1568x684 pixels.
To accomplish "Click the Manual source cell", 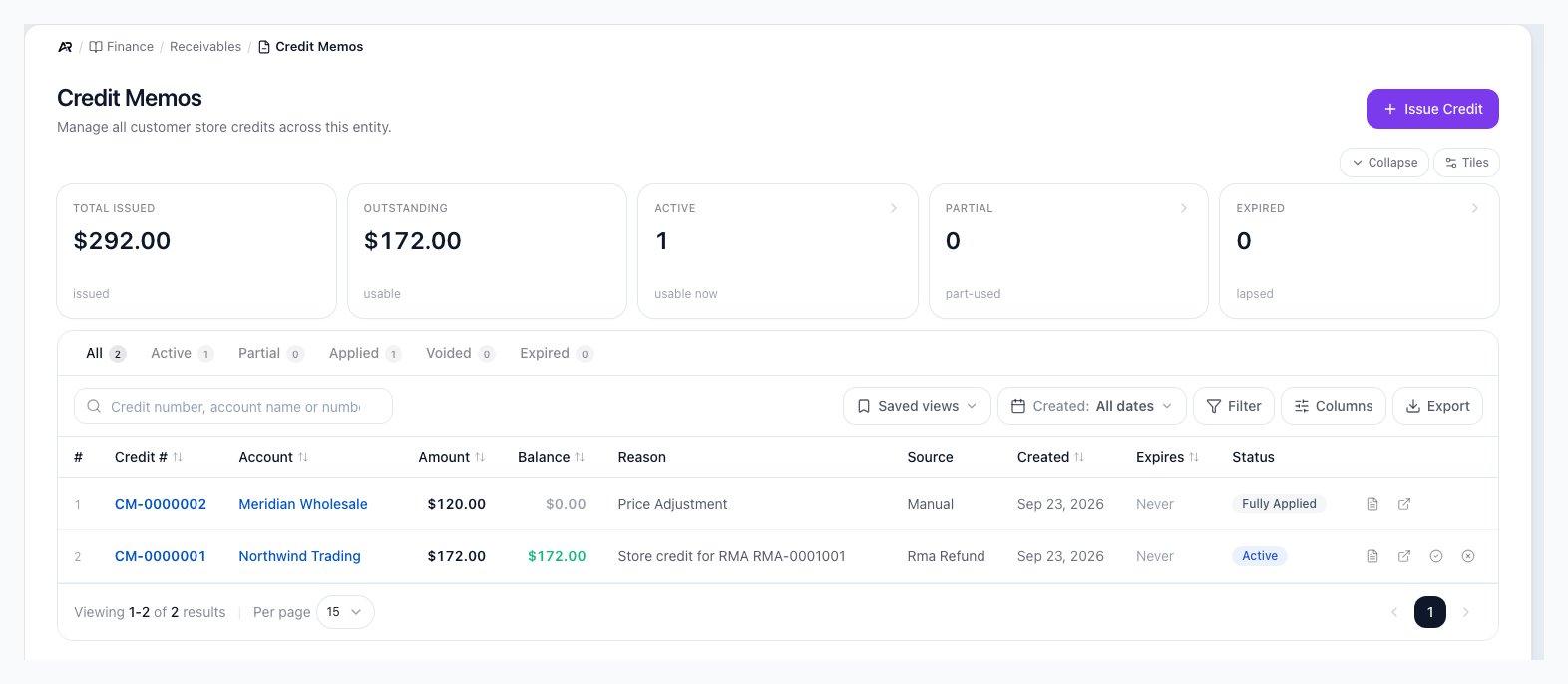I will (931, 504).
